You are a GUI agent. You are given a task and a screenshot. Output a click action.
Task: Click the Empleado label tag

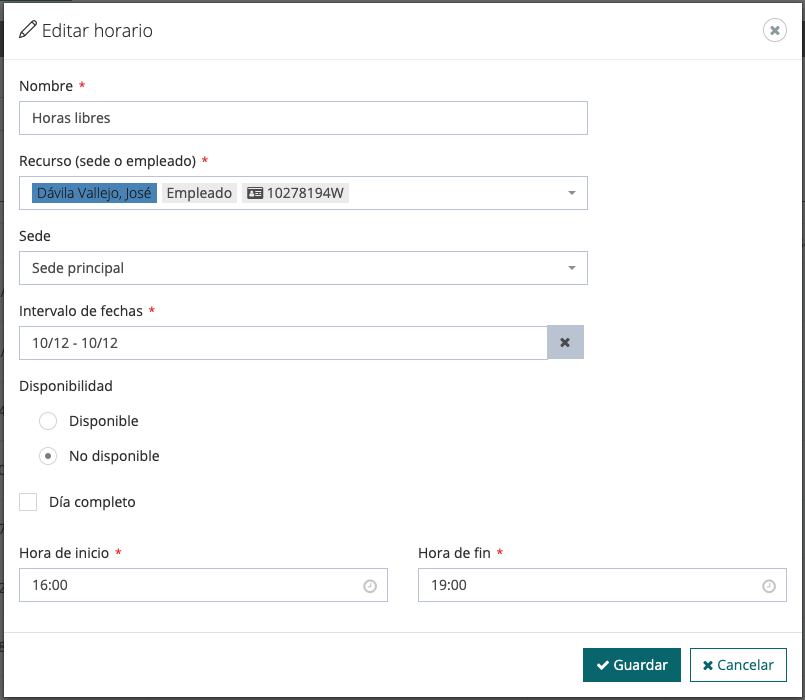pos(199,193)
